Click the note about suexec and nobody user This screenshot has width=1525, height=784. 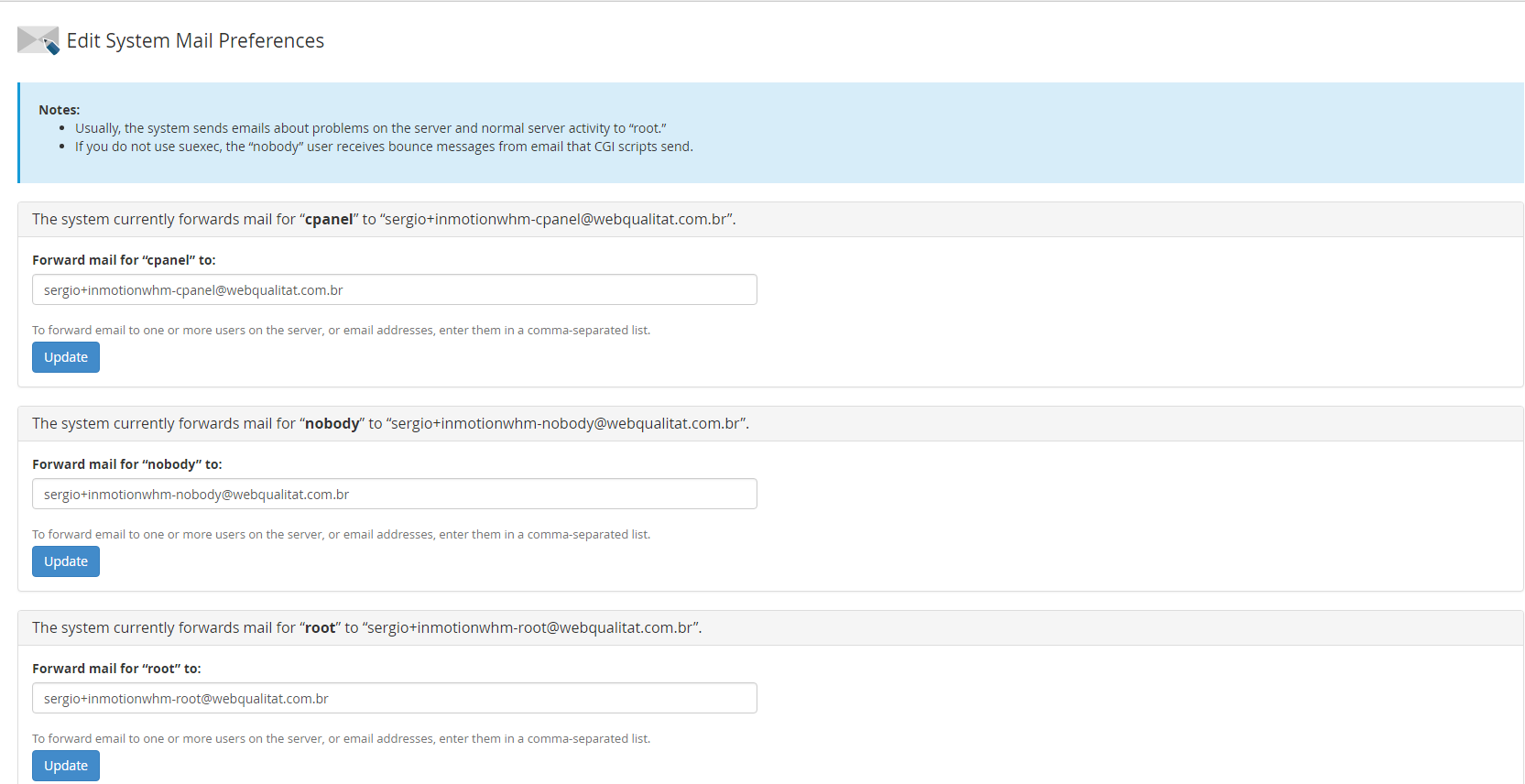pyautogui.click(x=384, y=147)
